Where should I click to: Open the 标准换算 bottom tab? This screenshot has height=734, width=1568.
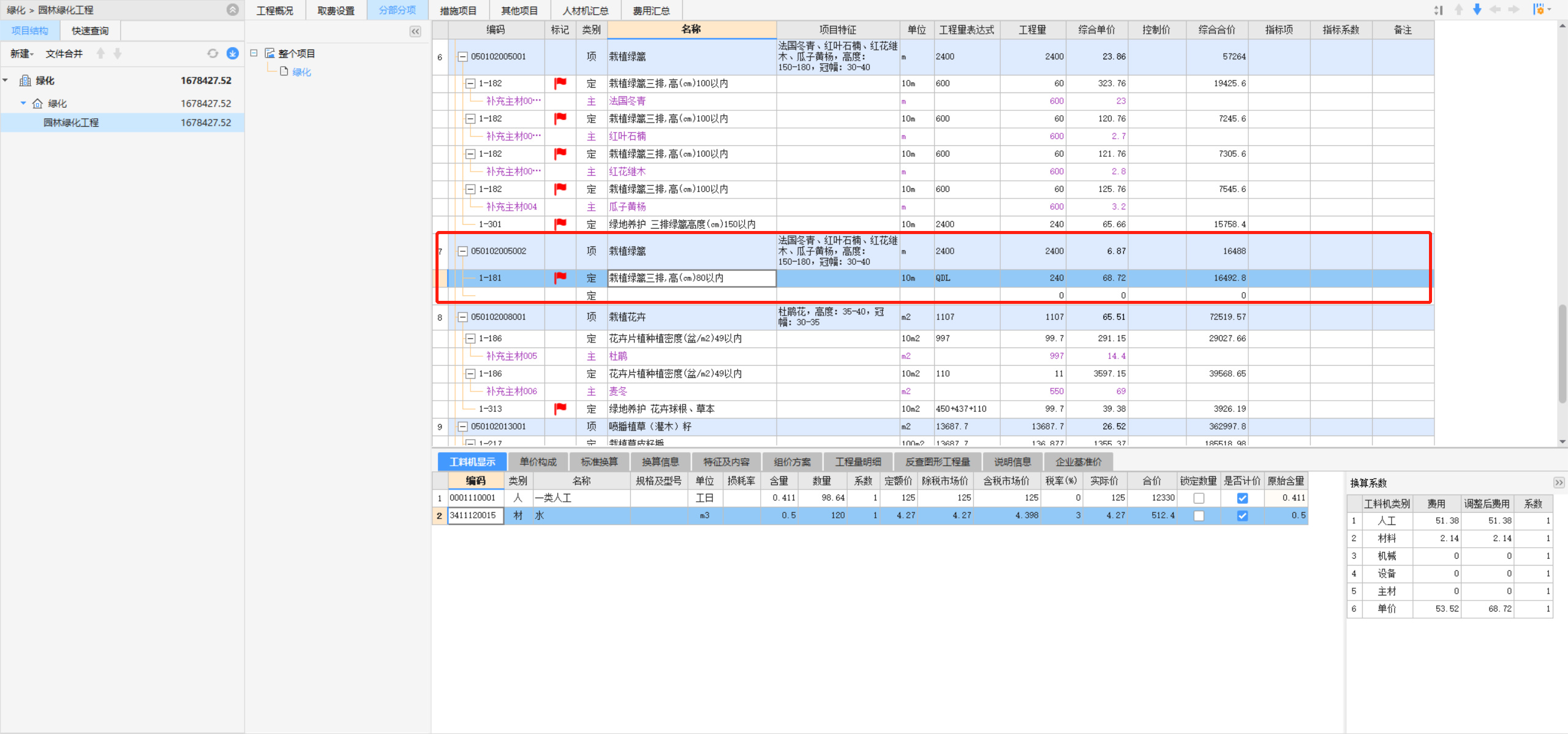600,462
